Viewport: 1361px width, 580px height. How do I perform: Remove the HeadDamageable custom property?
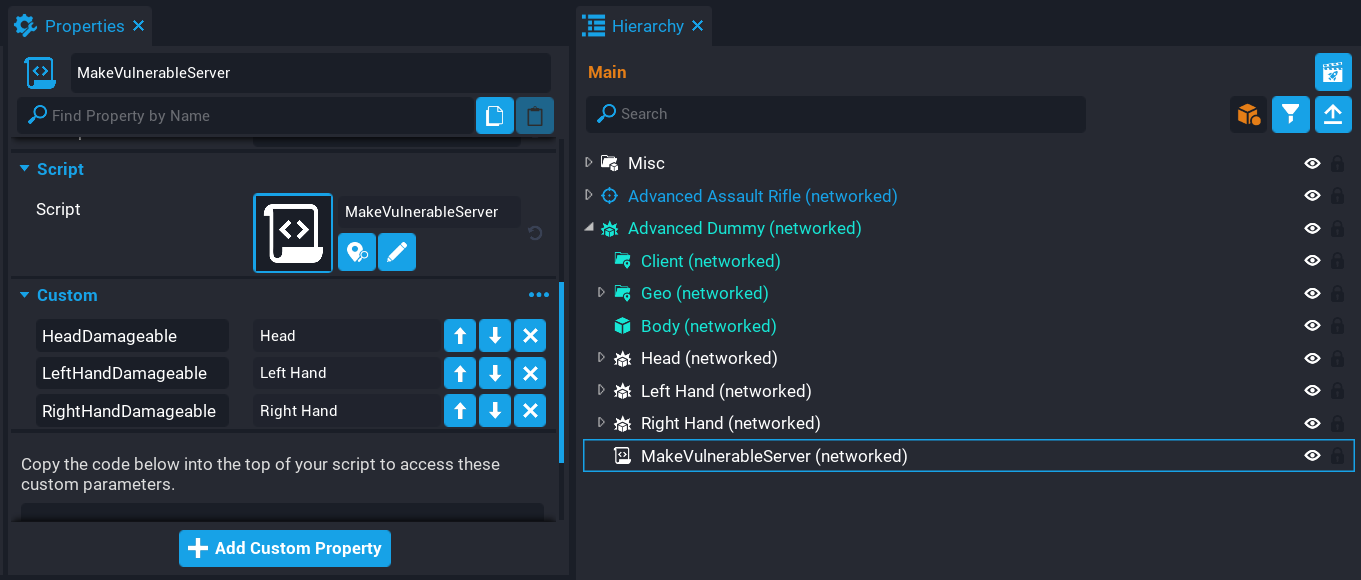tap(529, 335)
